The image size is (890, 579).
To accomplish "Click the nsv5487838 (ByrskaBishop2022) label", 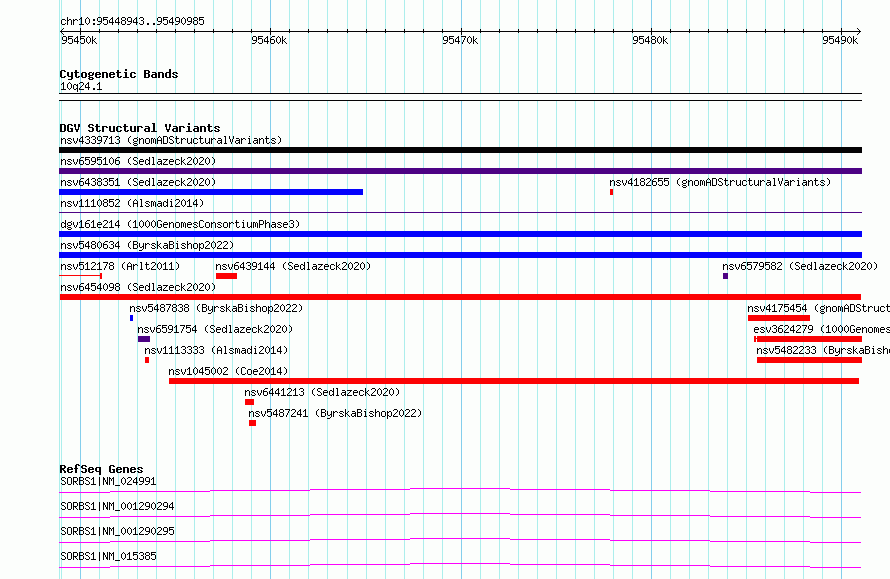I will [216, 308].
